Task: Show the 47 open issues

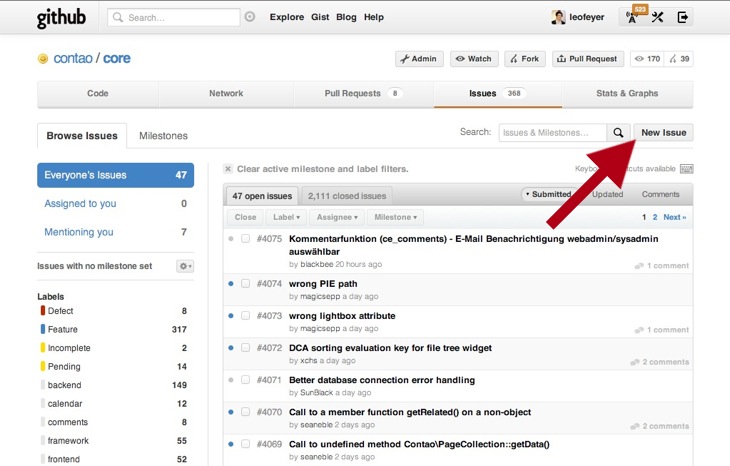Action: [x=262, y=196]
